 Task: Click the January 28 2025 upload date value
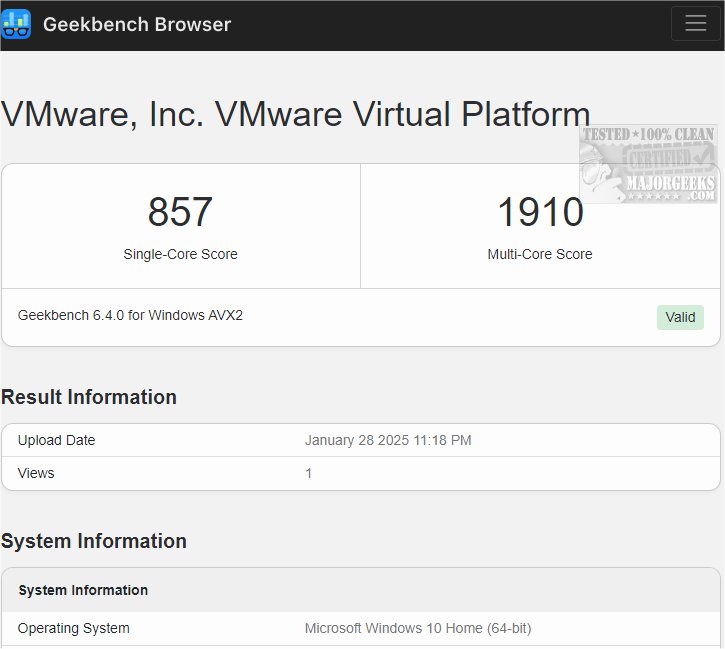click(388, 440)
